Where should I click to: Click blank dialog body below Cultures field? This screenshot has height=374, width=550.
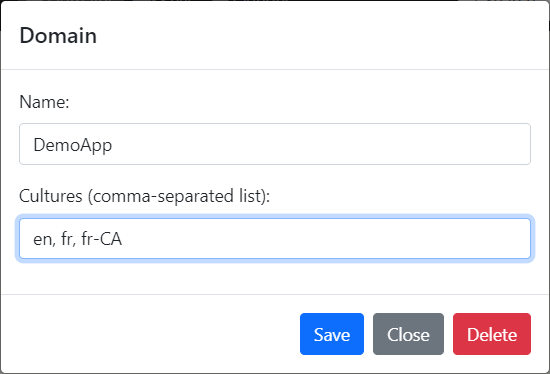click(275, 277)
